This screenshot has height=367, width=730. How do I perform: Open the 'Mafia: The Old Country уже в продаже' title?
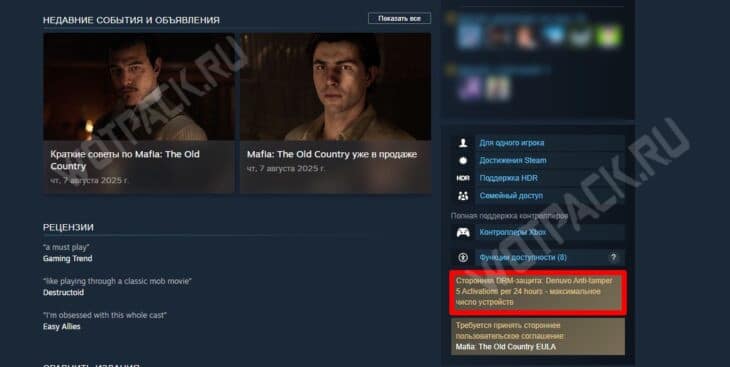(x=331, y=154)
